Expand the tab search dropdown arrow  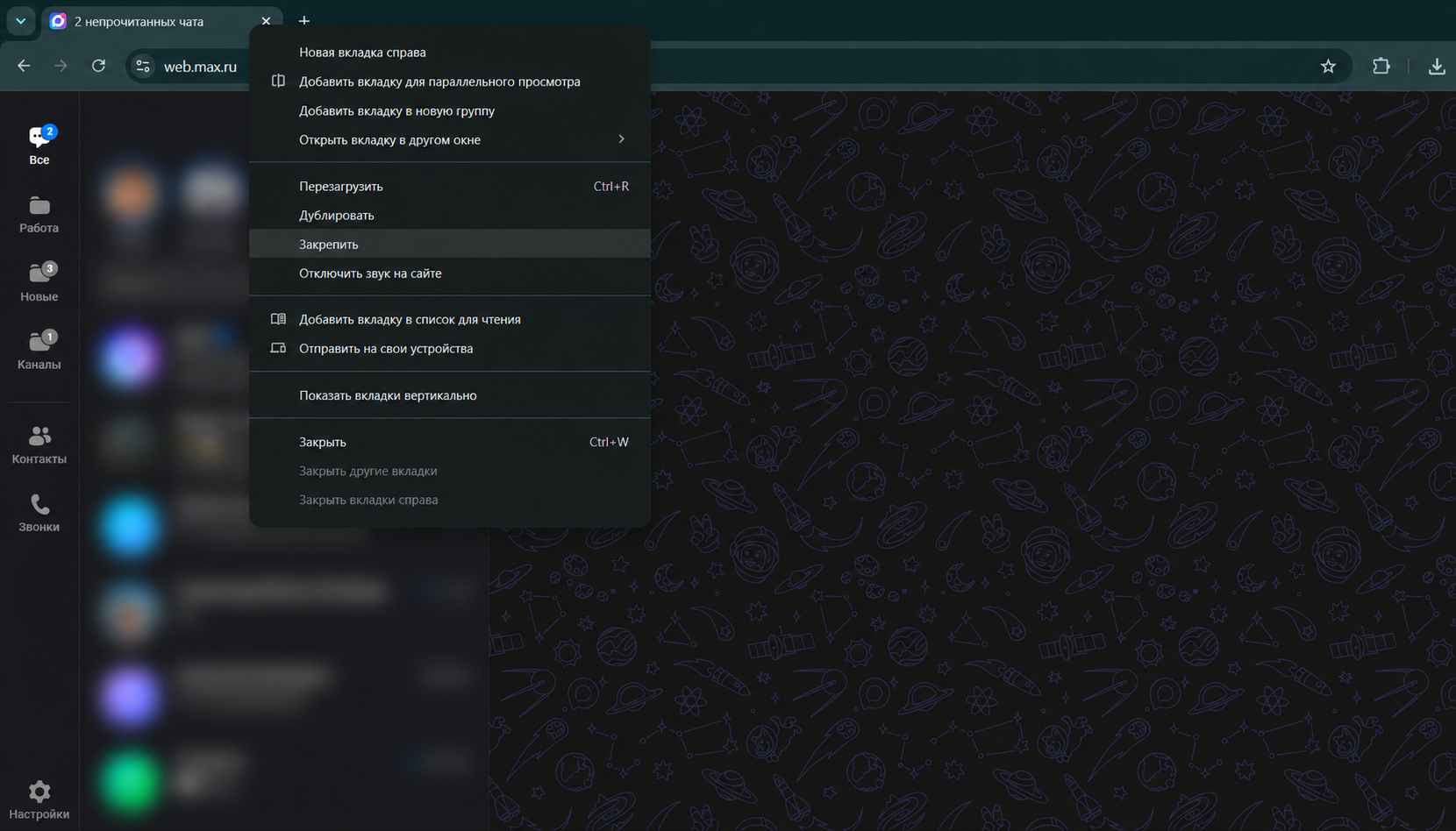click(x=21, y=20)
